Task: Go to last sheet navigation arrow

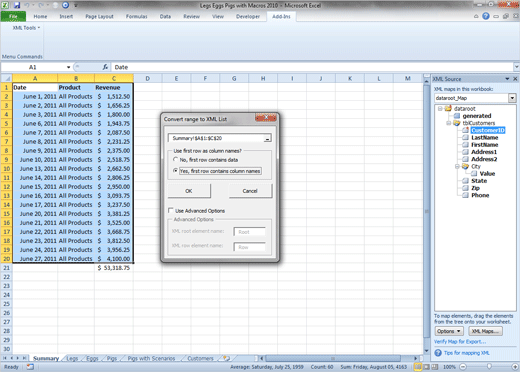Action: [x=24, y=358]
